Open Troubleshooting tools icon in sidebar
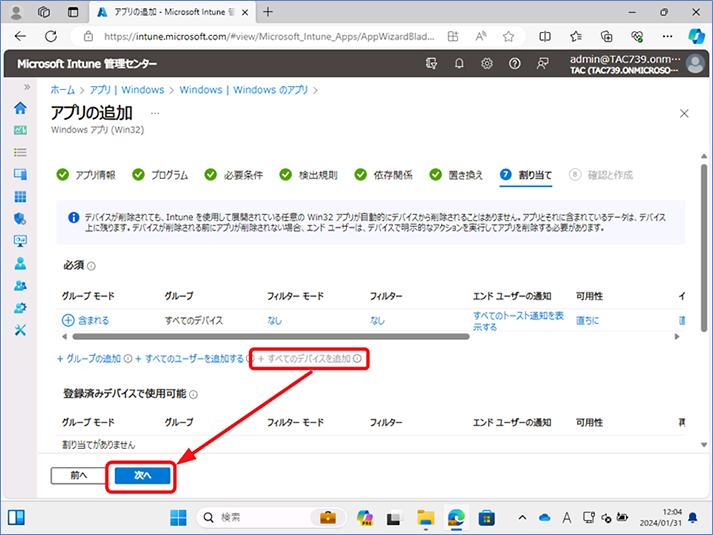This screenshot has height=535, width=713. (20, 330)
